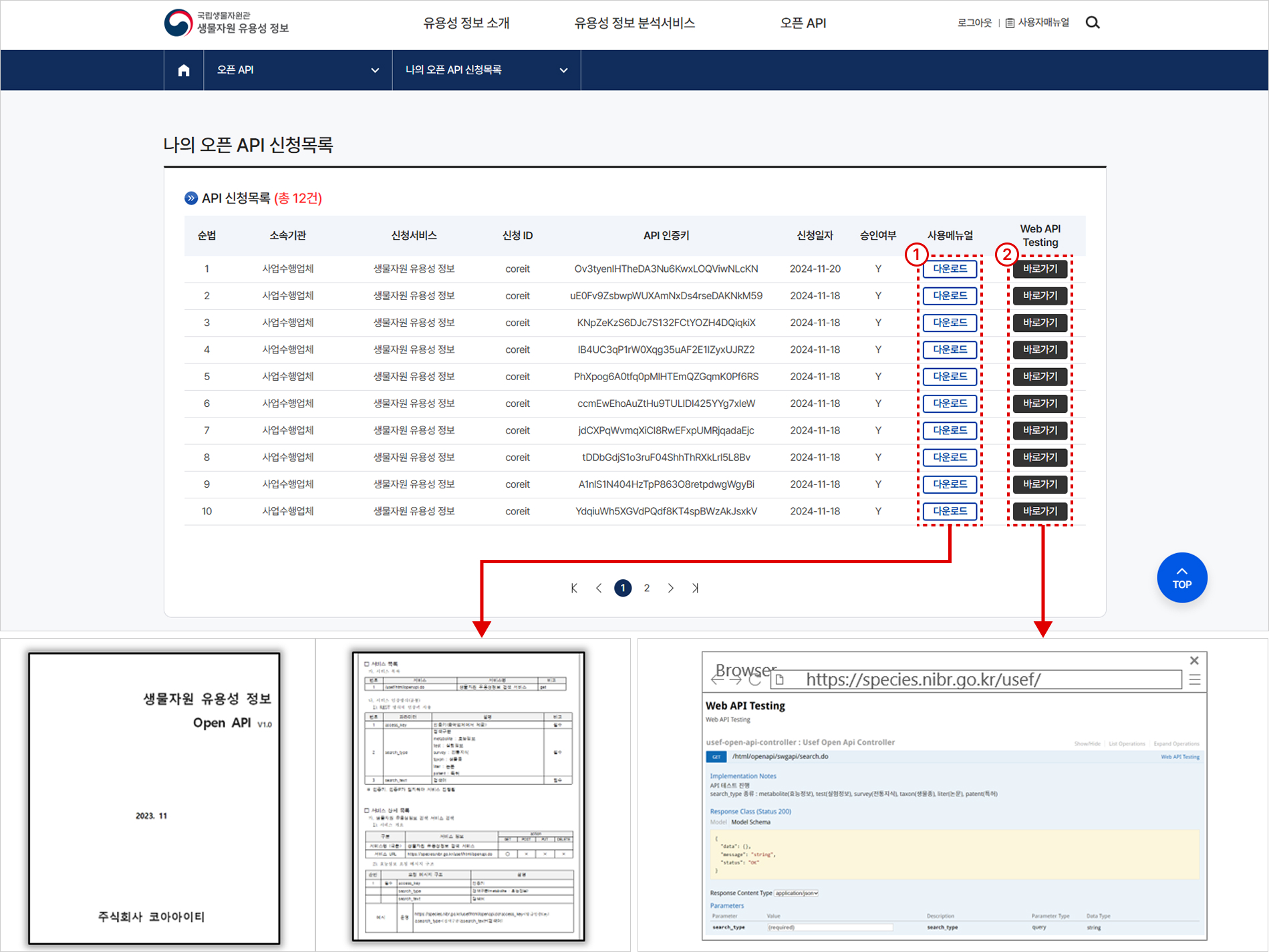Click the 바로가기 button in the first row
This screenshot has height=952, width=1269.
[1040, 269]
